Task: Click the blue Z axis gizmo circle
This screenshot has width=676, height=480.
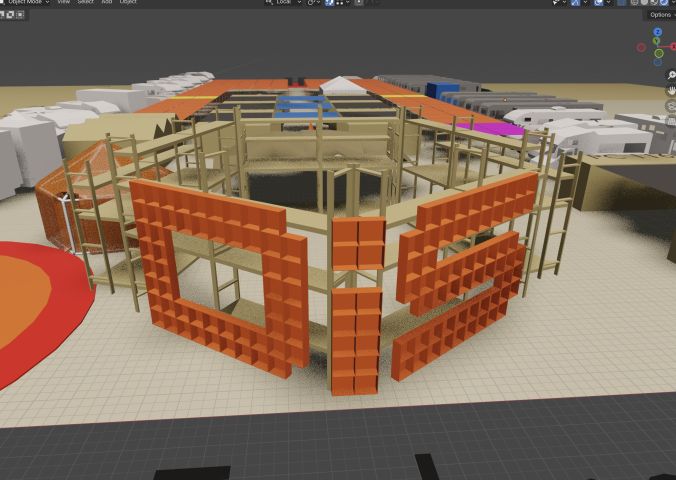Action: tap(657, 32)
